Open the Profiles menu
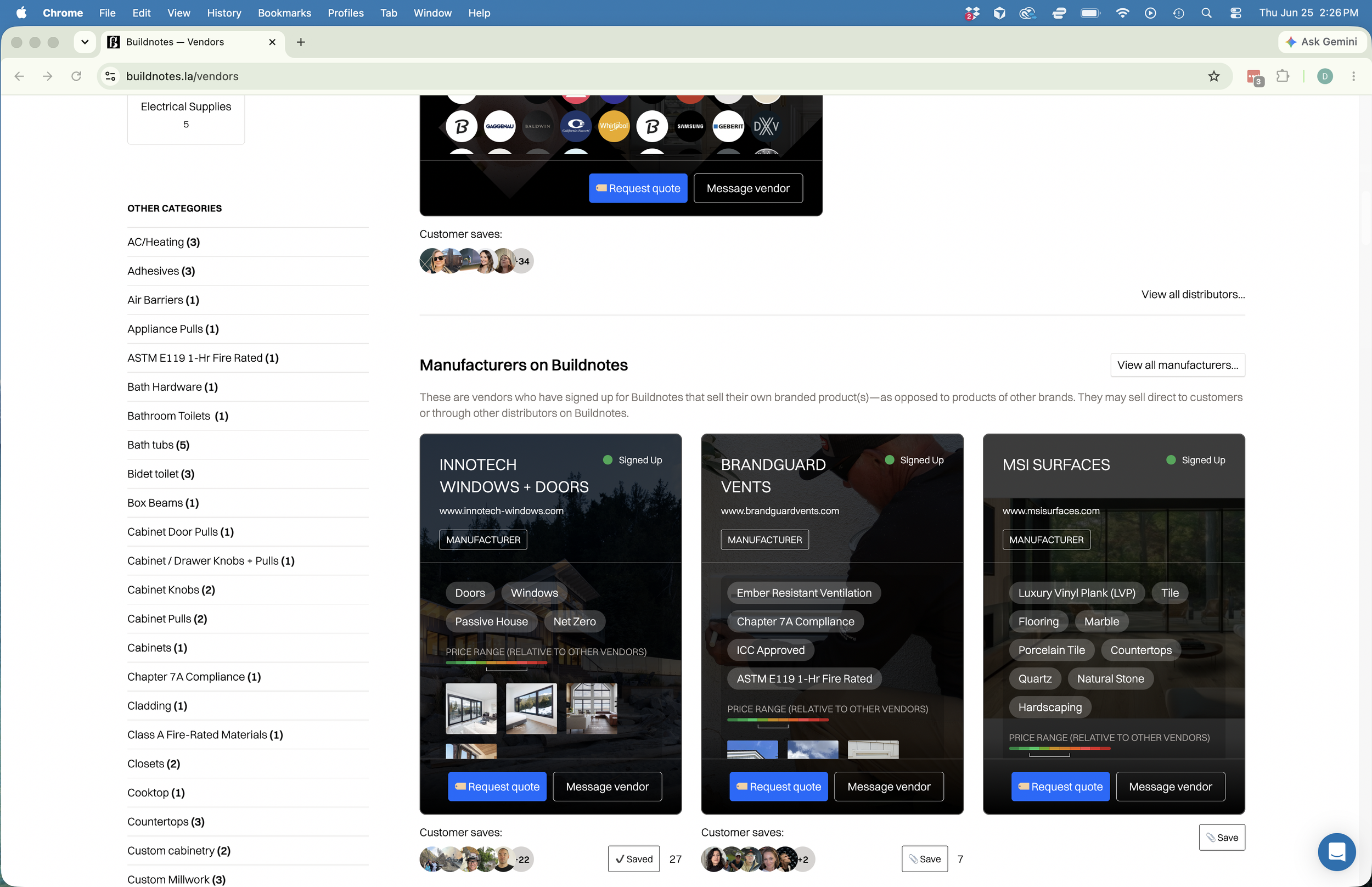The height and width of the screenshot is (887, 1372). click(x=345, y=13)
